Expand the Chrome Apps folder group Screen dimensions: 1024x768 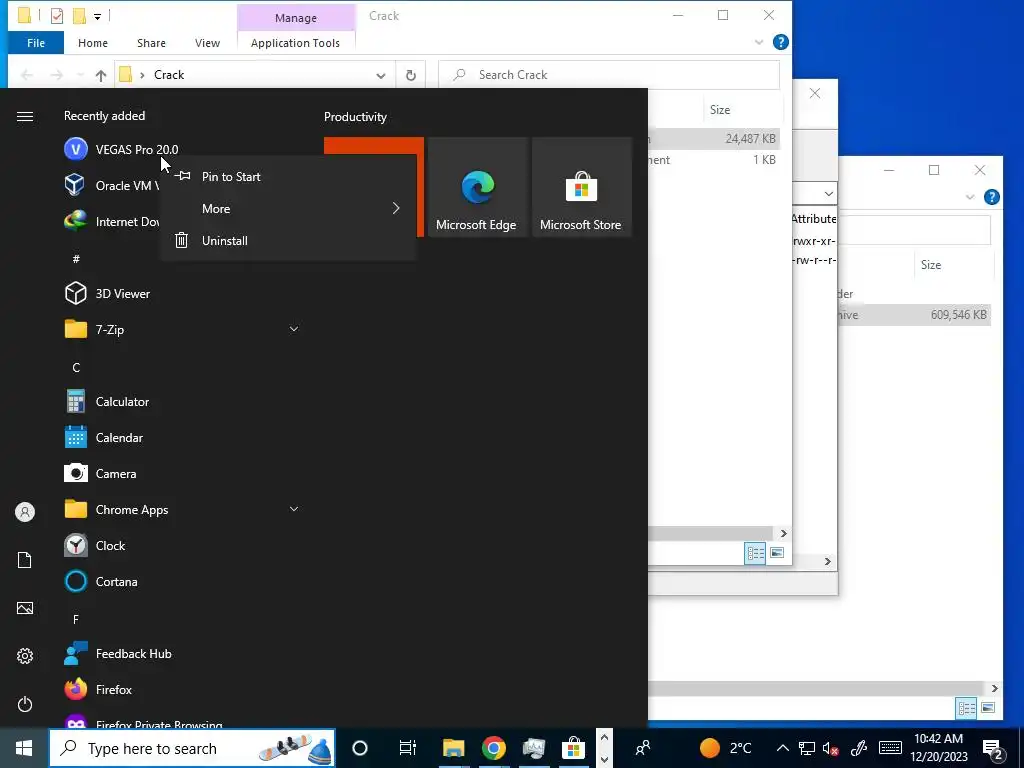tap(294, 509)
